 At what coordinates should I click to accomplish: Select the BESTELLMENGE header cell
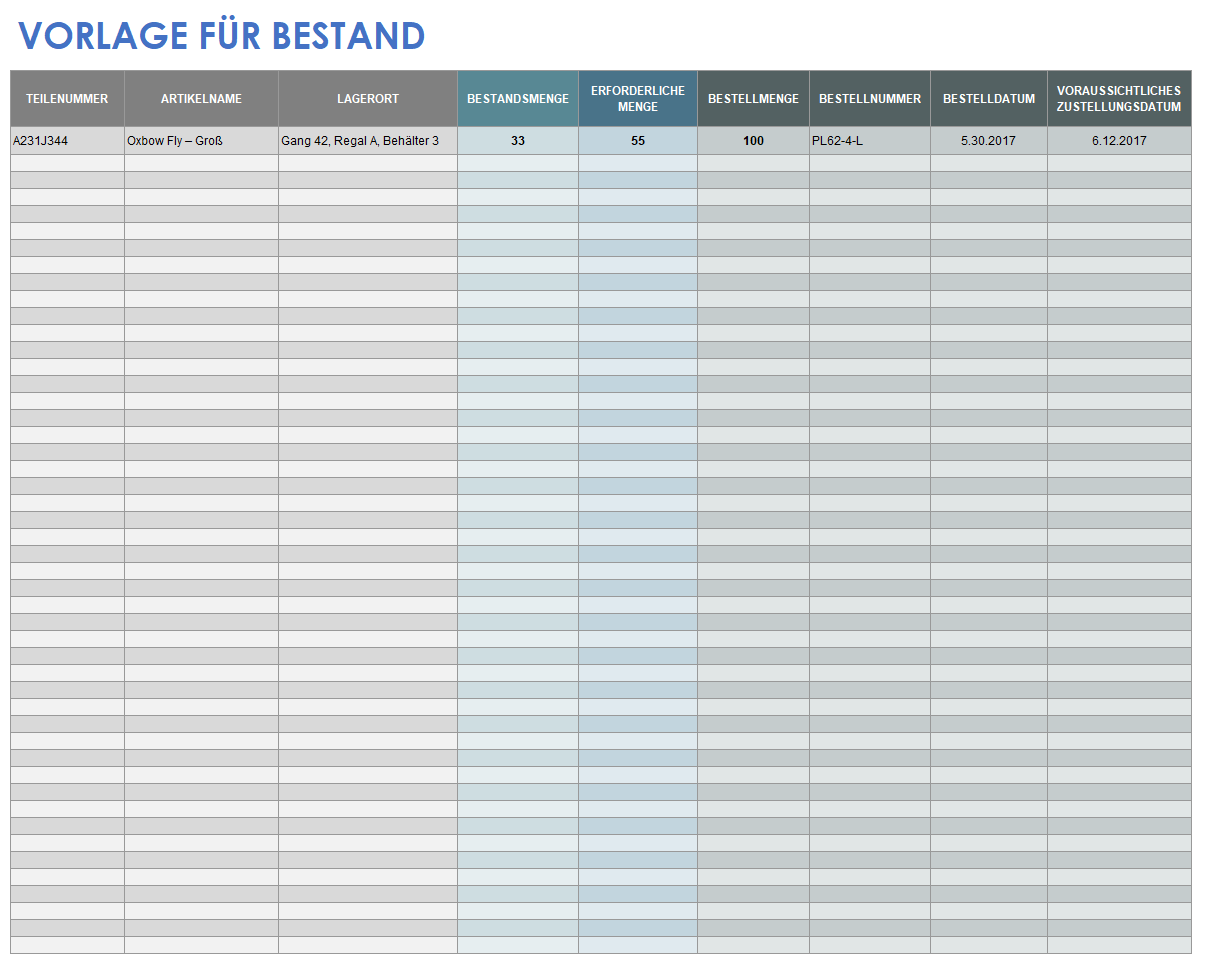pyautogui.click(x=753, y=99)
